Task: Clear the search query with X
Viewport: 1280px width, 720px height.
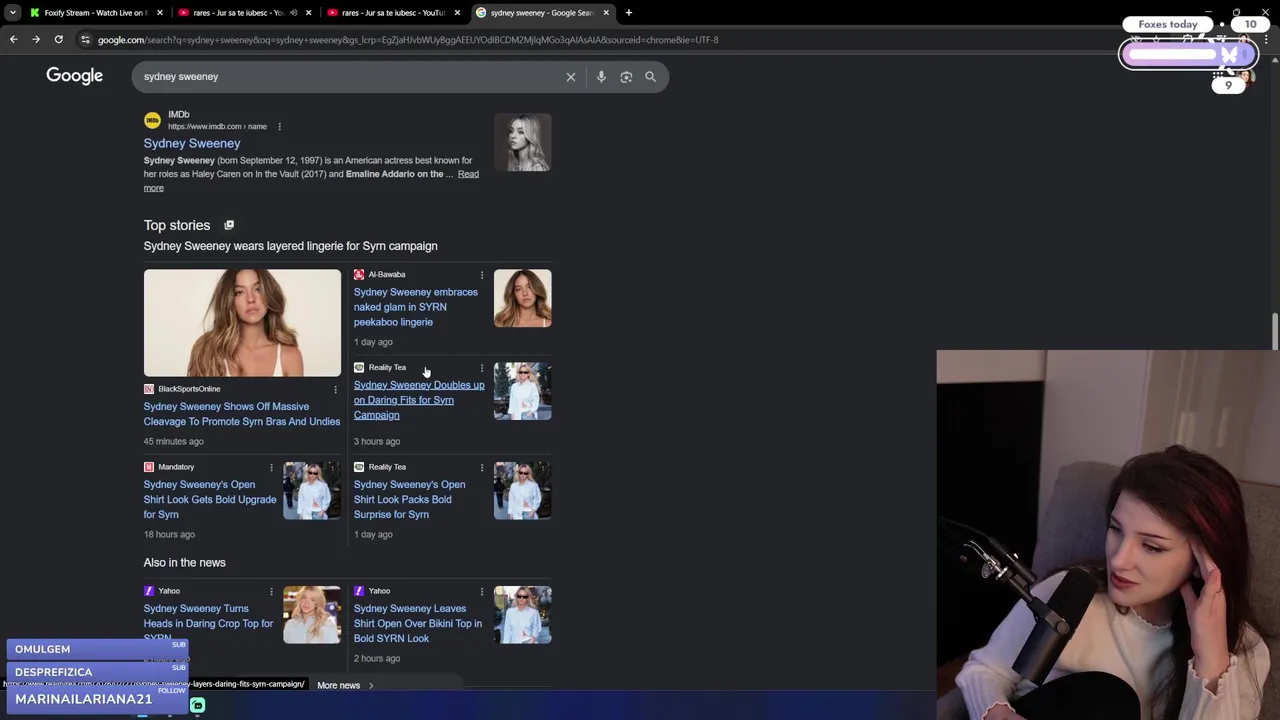Action: tap(571, 76)
